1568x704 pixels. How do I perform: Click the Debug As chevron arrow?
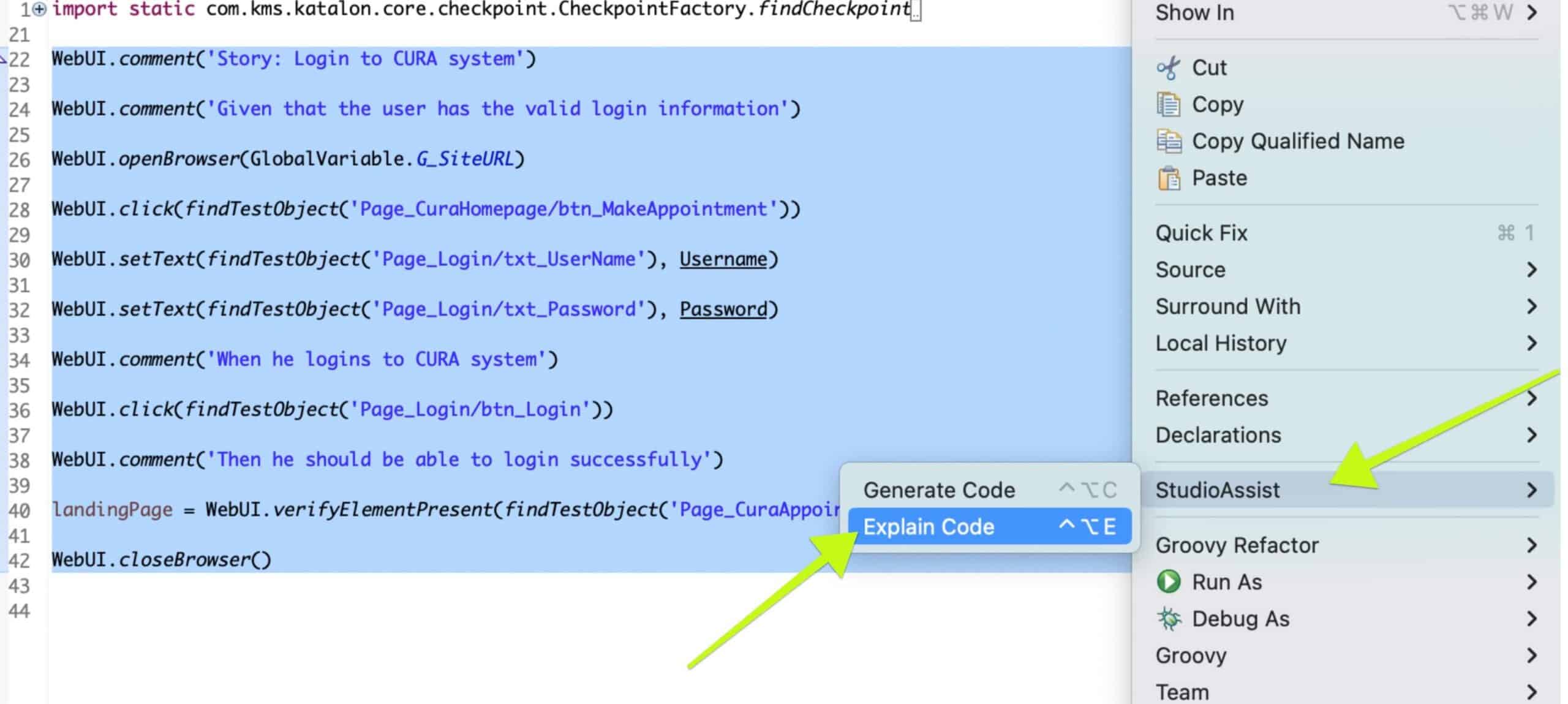(1532, 619)
